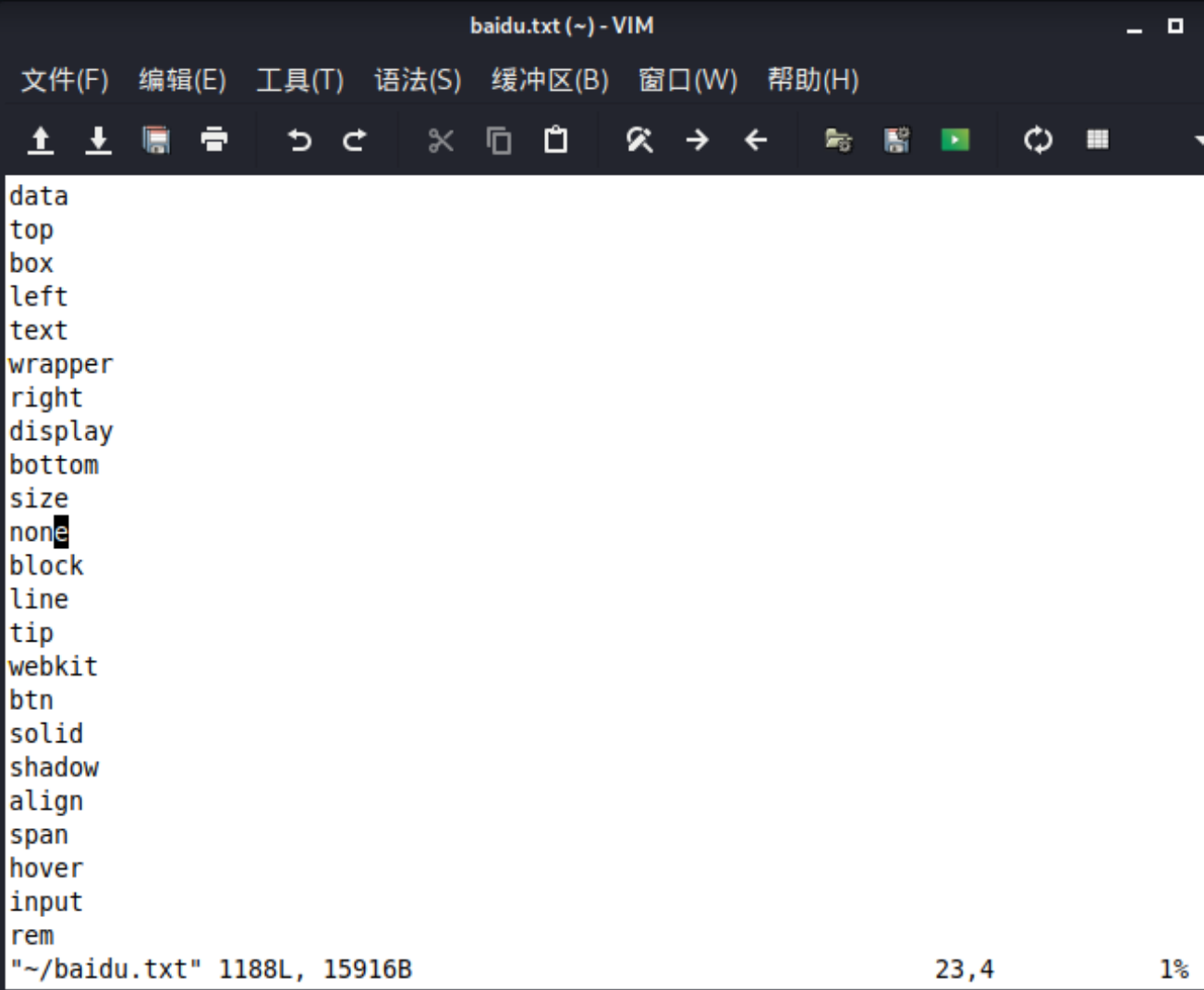1204x990 pixels.
Task: Save the current file via toolbar icon
Action: pyautogui.click(x=99, y=141)
